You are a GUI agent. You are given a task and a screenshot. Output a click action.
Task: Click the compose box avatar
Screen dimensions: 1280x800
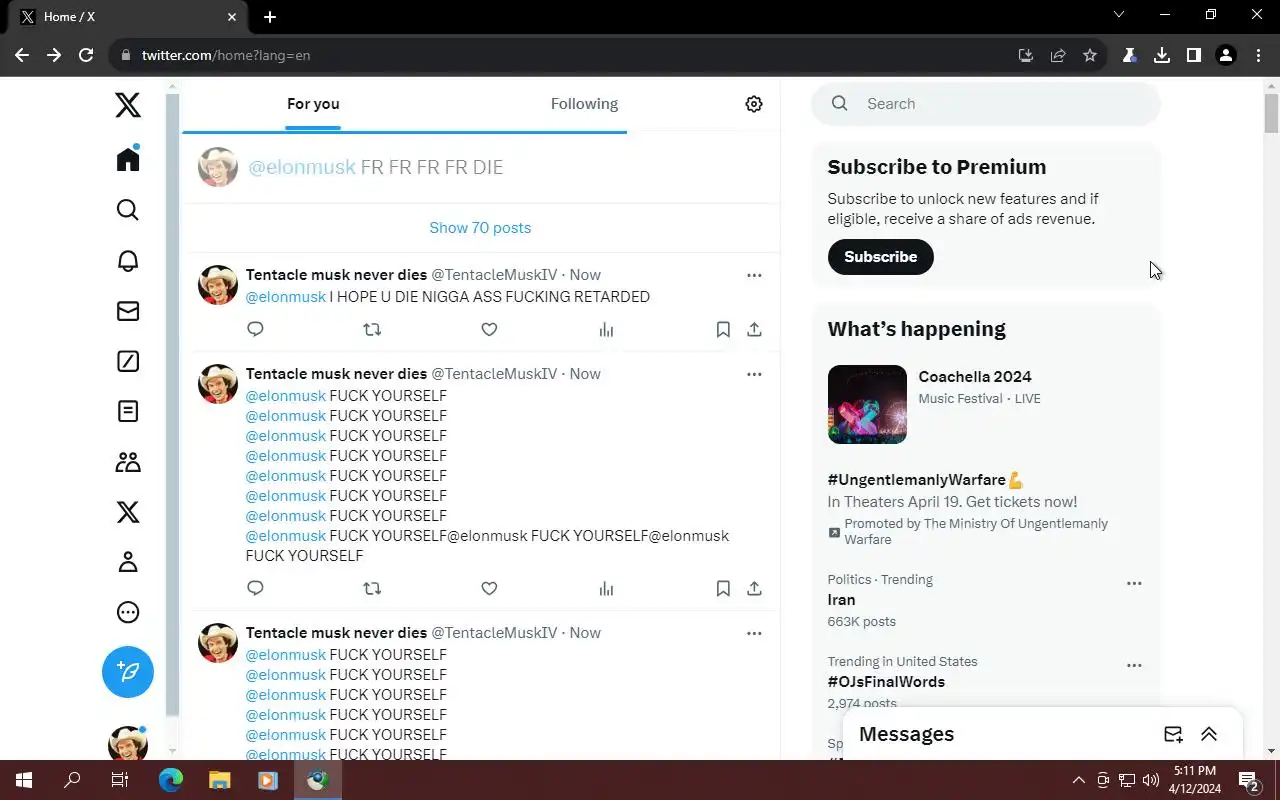click(218, 167)
